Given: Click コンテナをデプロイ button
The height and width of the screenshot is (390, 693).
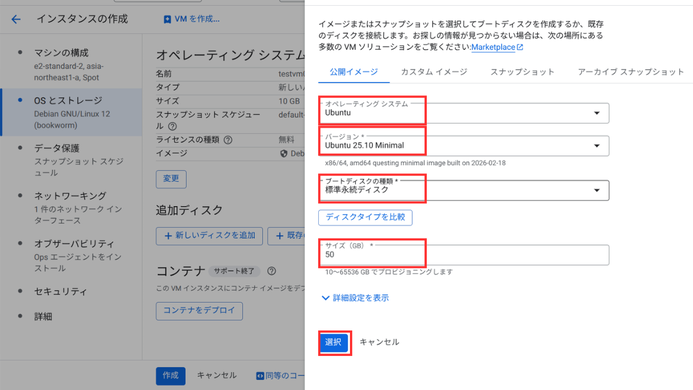Looking at the screenshot, I should point(199,311).
